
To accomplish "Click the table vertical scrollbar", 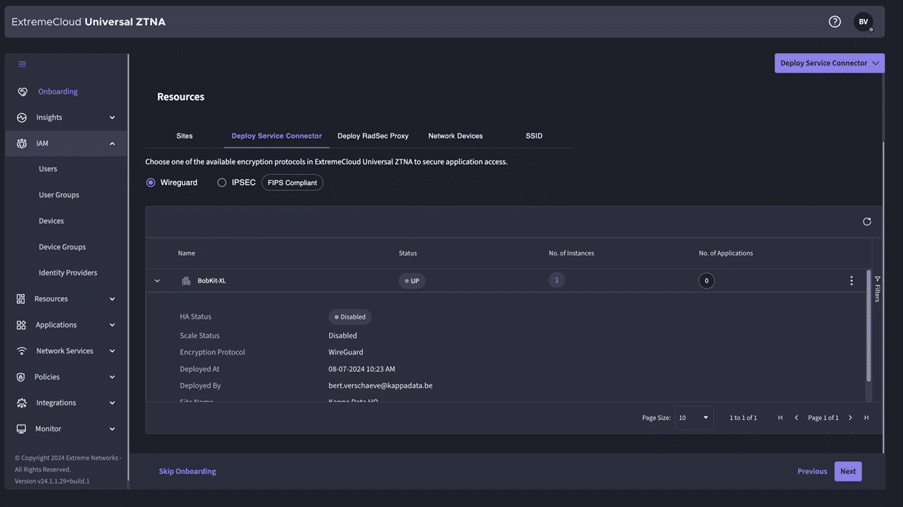I will (x=868, y=325).
